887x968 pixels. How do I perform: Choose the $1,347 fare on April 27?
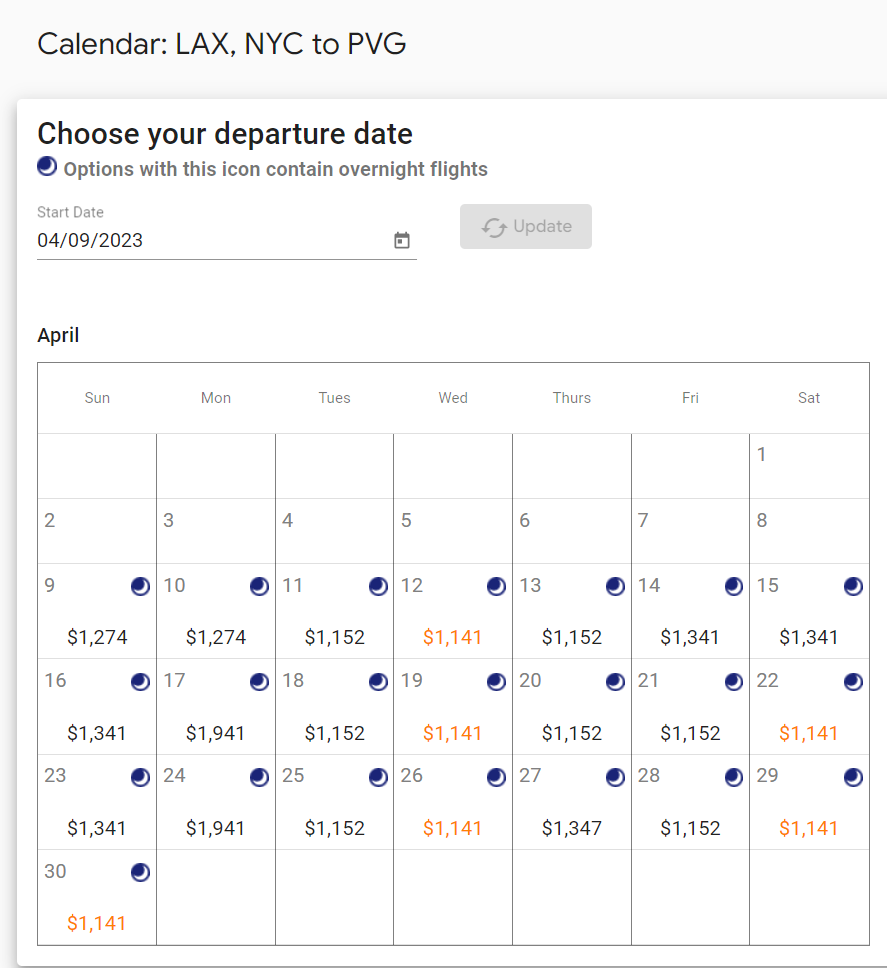click(x=572, y=828)
